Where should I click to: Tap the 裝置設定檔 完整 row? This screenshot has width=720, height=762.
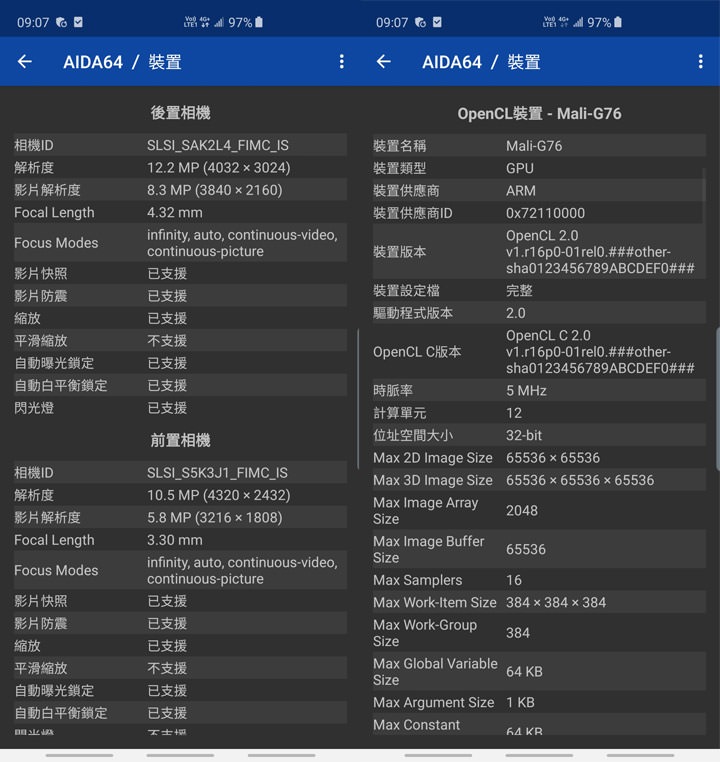(x=539, y=291)
